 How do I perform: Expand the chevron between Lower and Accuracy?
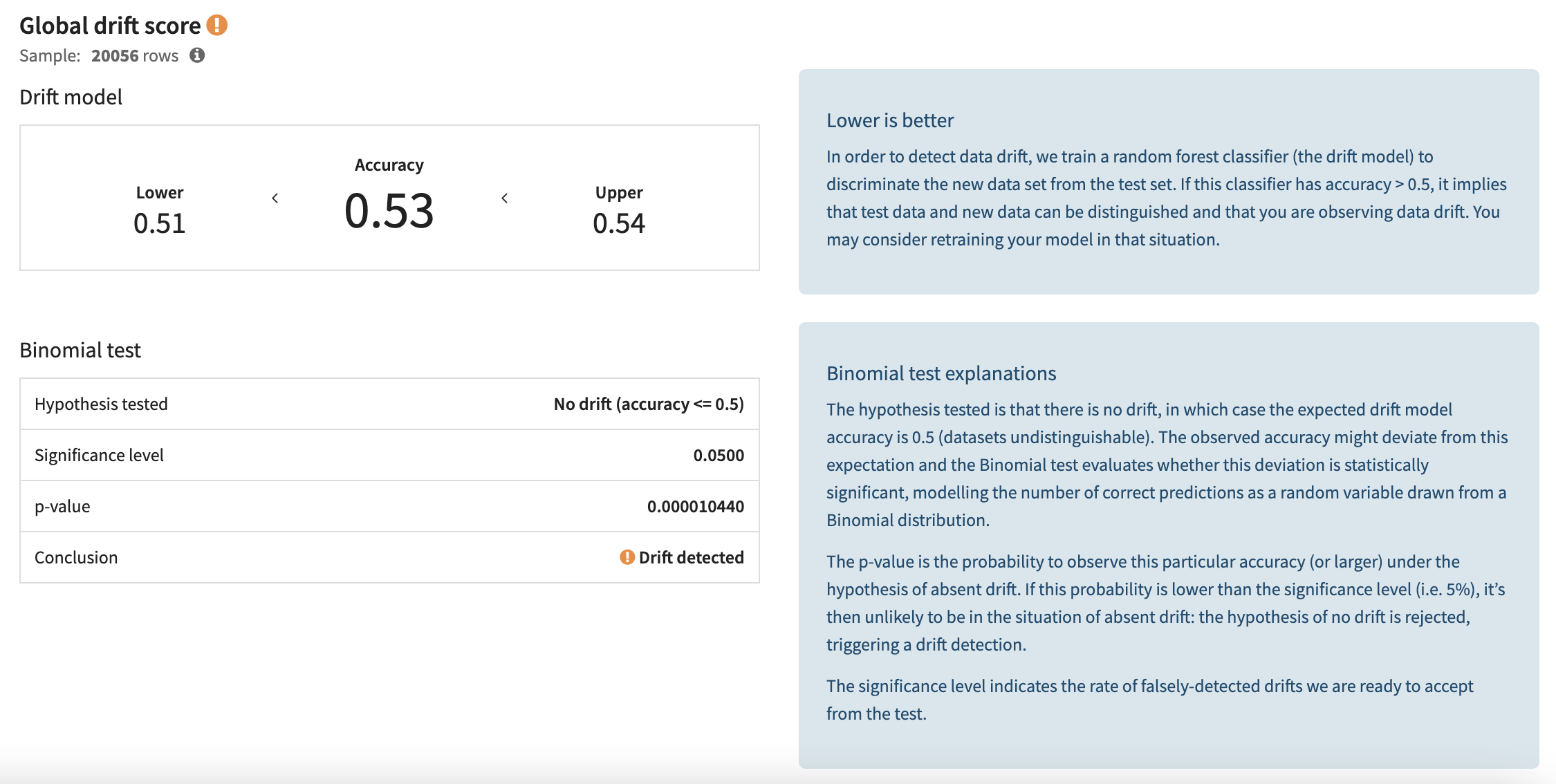pyautogui.click(x=276, y=197)
